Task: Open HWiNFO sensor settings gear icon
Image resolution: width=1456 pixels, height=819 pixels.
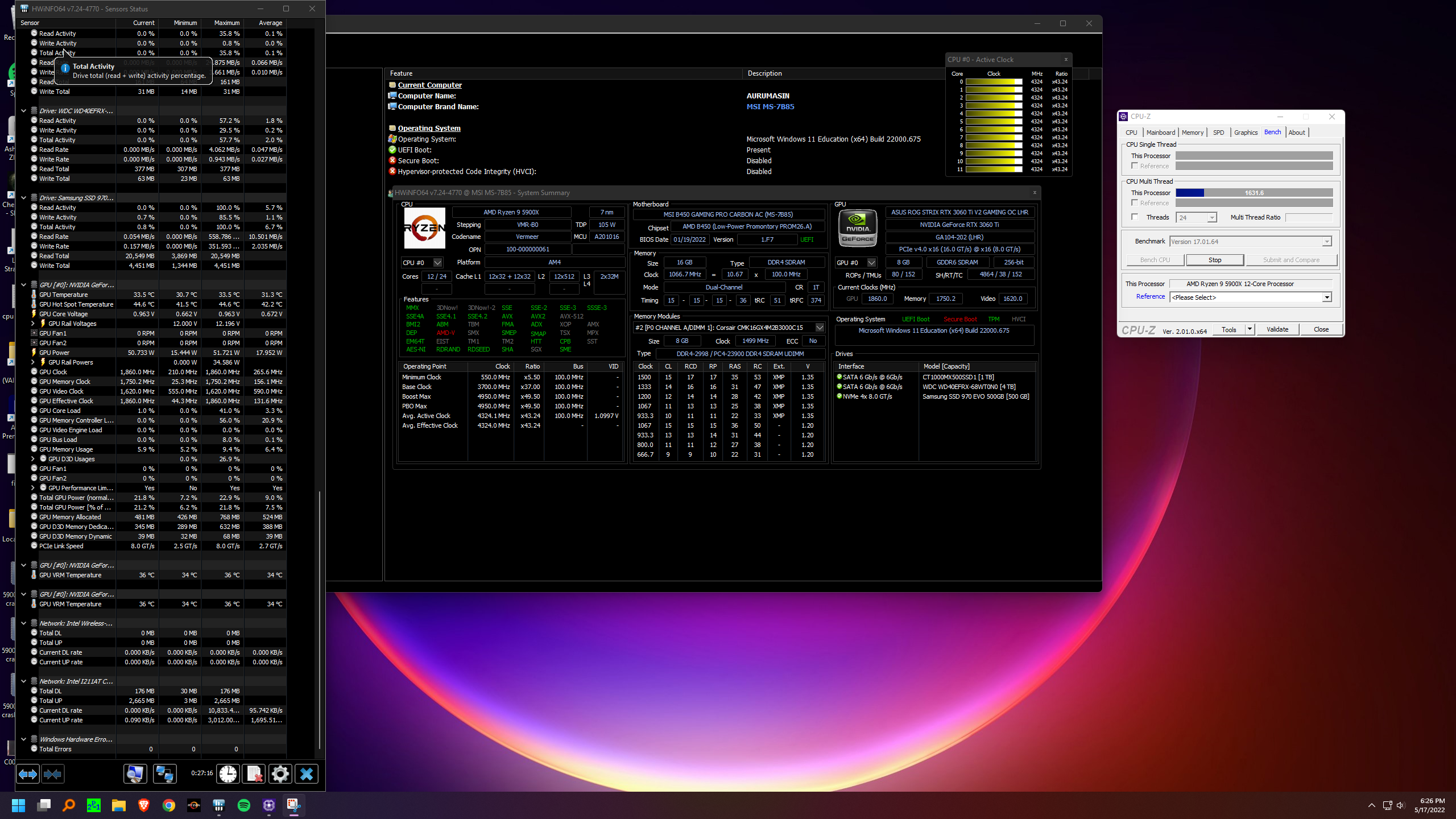Action: [280, 774]
